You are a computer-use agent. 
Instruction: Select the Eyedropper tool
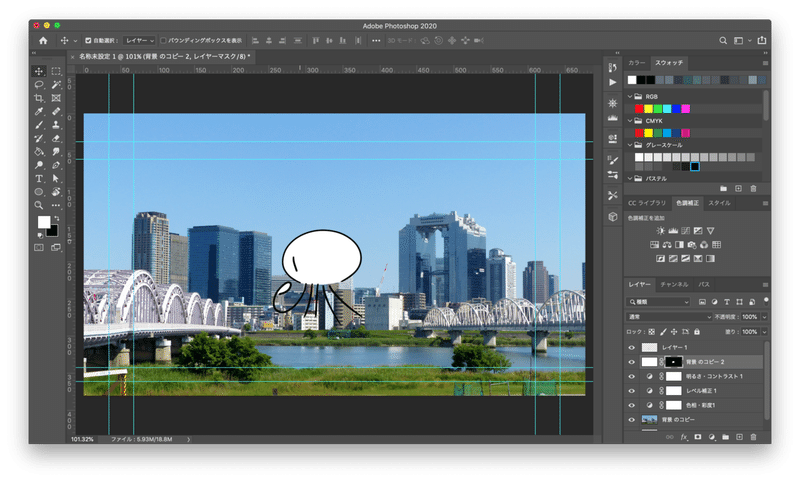tap(39, 111)
